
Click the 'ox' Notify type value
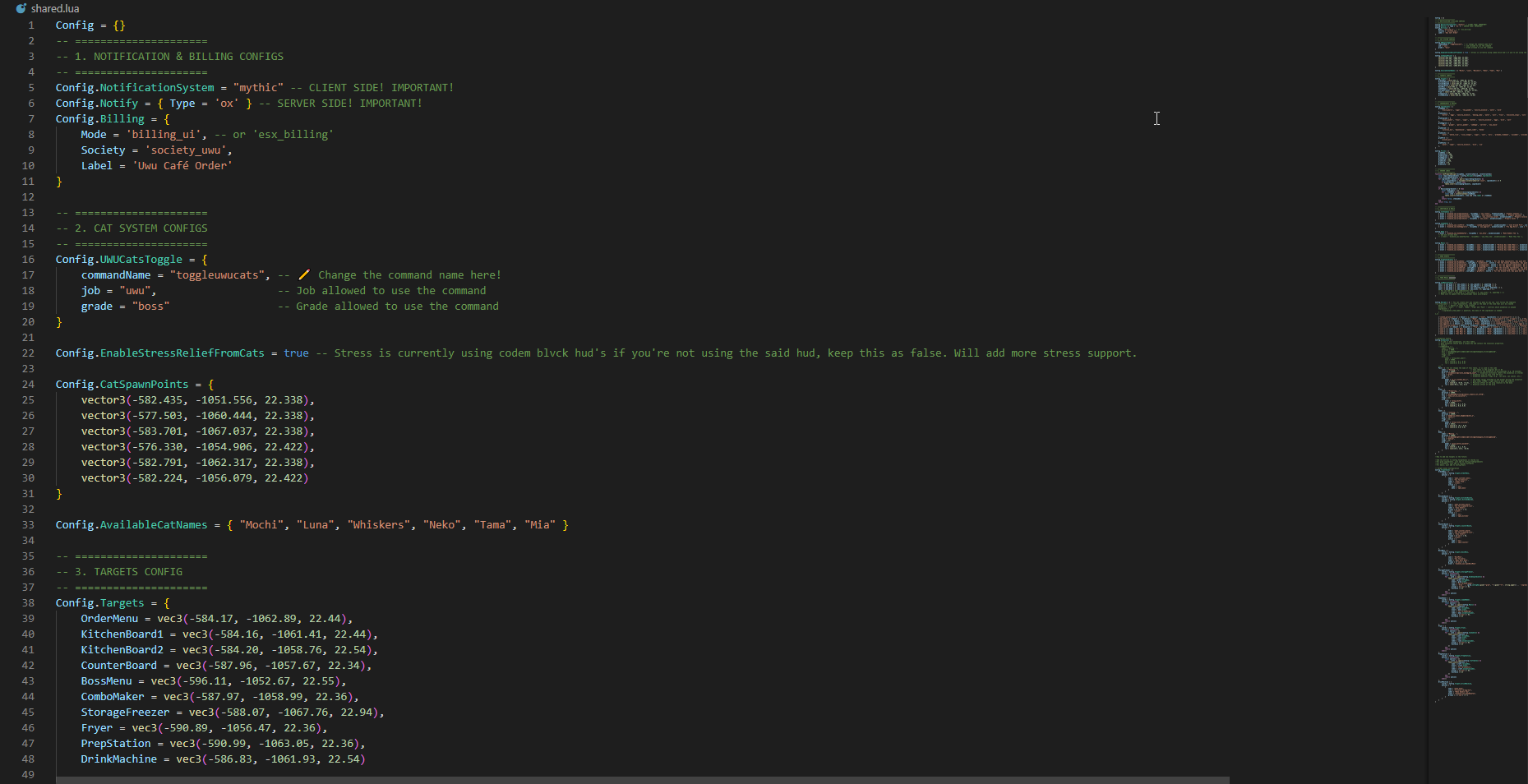(227, 104)
